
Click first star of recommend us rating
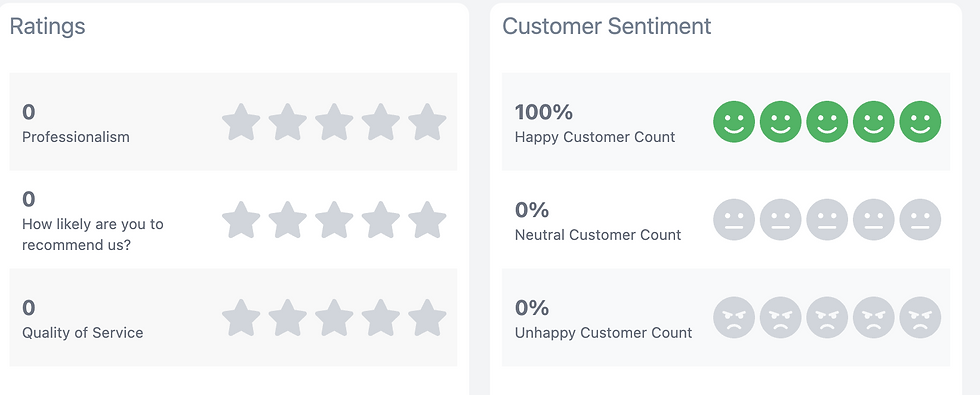[x=241, y=219]
